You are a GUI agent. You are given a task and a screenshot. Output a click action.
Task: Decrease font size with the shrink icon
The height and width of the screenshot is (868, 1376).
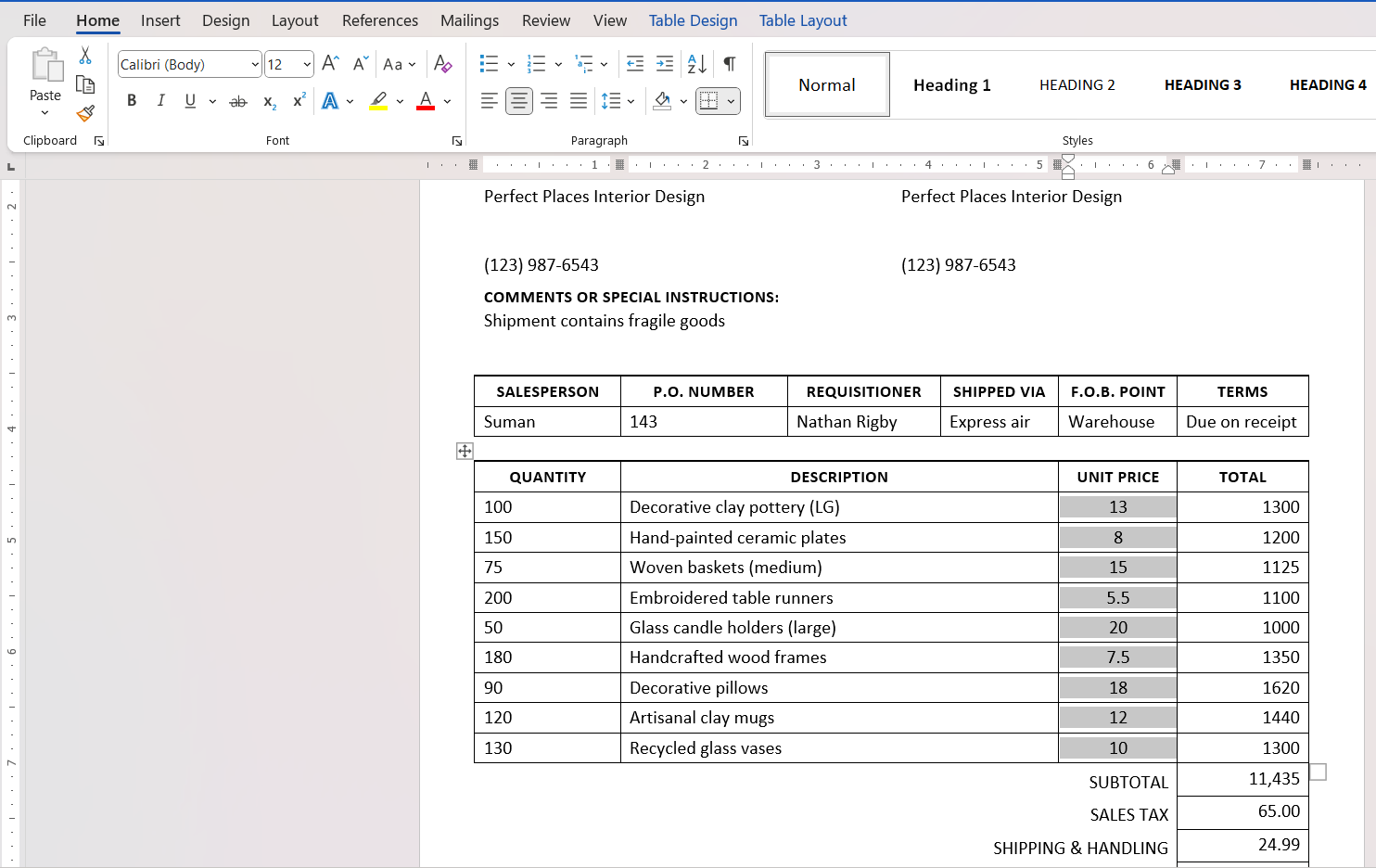coord(361,64)
